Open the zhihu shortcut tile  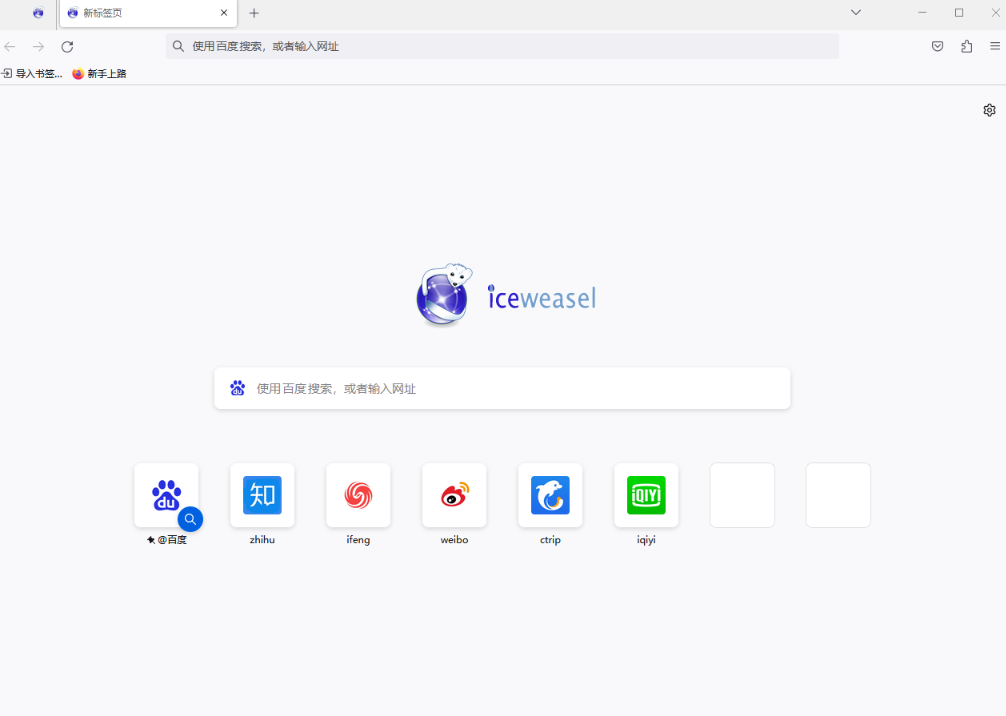click(x=262, y=495)
